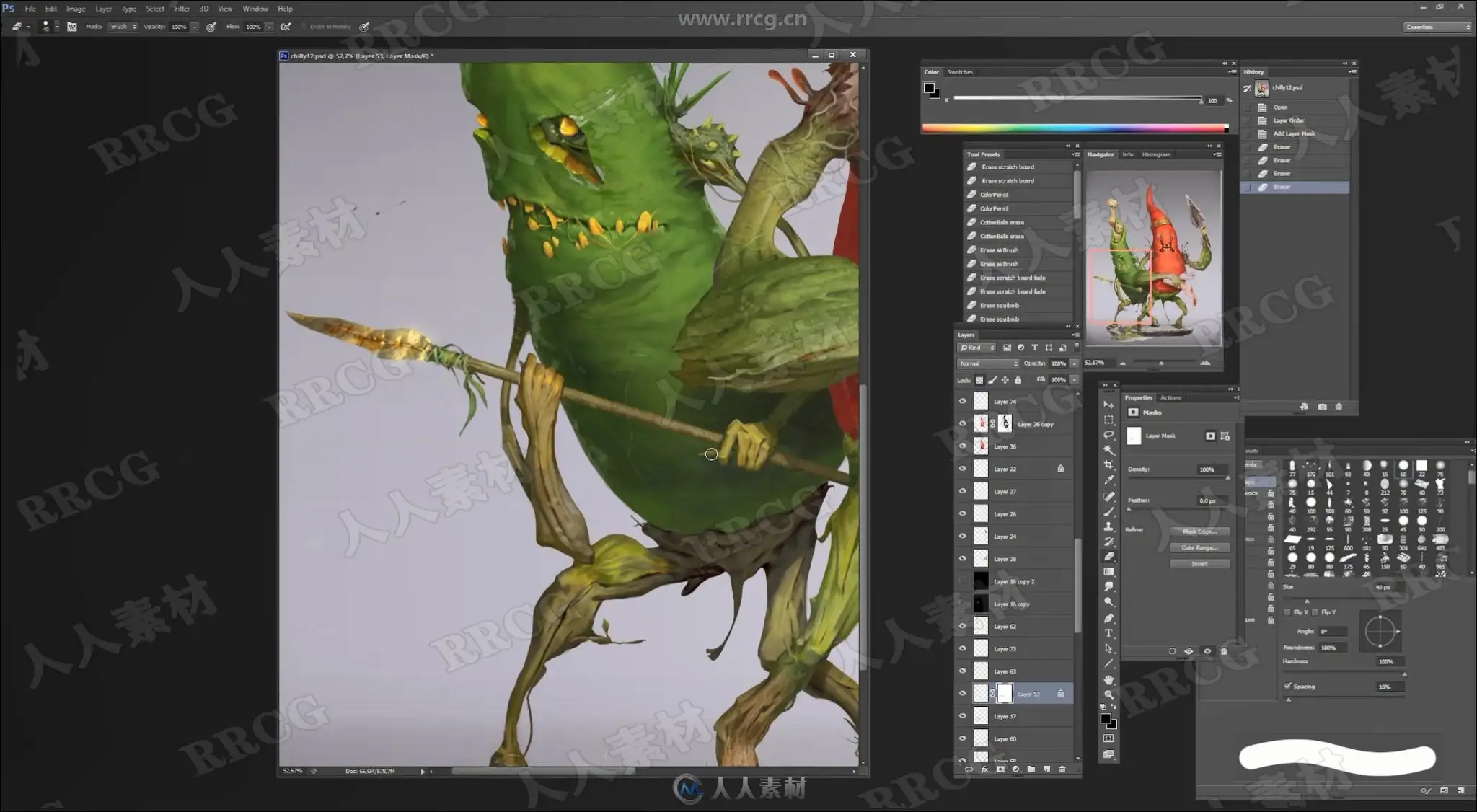Click the Invert mask button
1477x812 pixels.
[1199, 564]
